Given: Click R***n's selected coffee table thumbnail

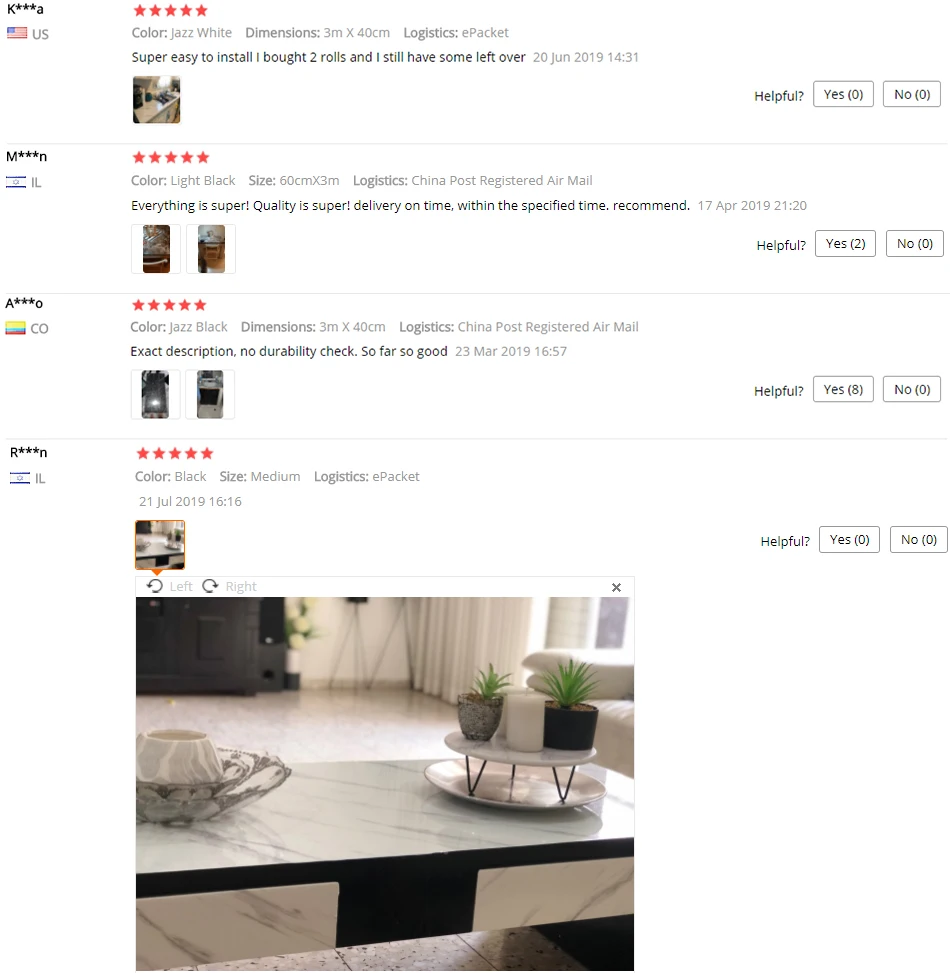Looking at the screenshot, I should point(160,545).
